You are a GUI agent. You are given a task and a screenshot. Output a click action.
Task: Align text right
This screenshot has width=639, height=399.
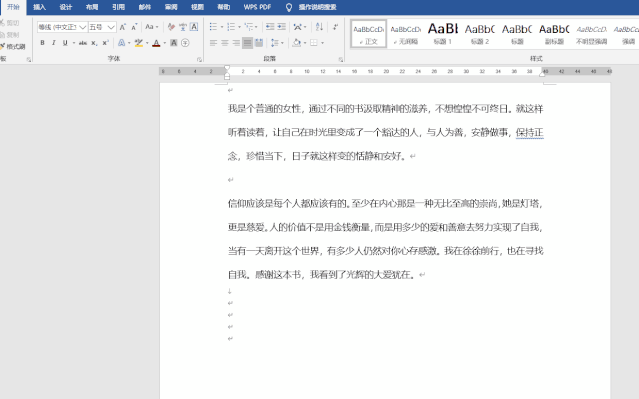click(x=236, y=43)
